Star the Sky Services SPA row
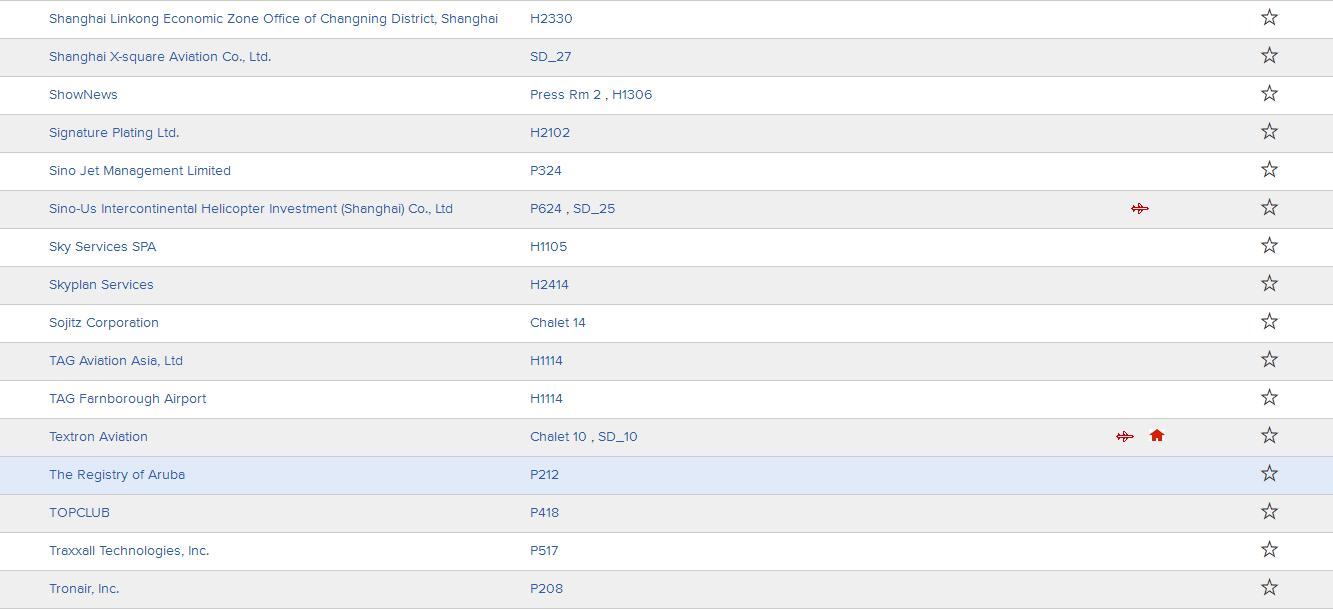The width and height of the screenshot is (1333, 609). click(1269, 245)
